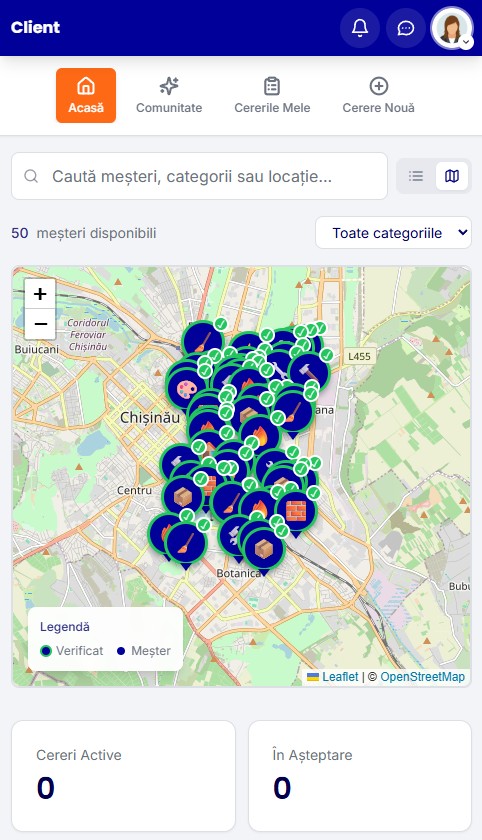
Task: Switch to the Comunitate tab
Action: coord(169,95)
